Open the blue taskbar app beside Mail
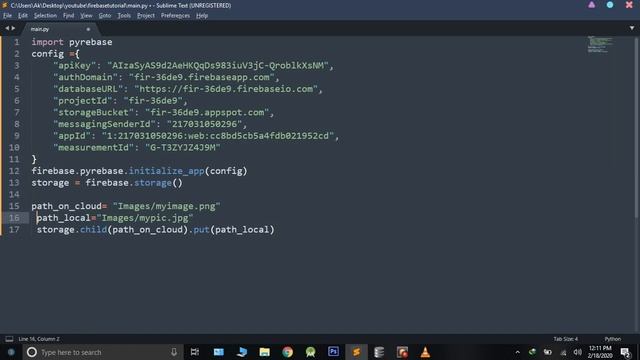 pos(242,352)
